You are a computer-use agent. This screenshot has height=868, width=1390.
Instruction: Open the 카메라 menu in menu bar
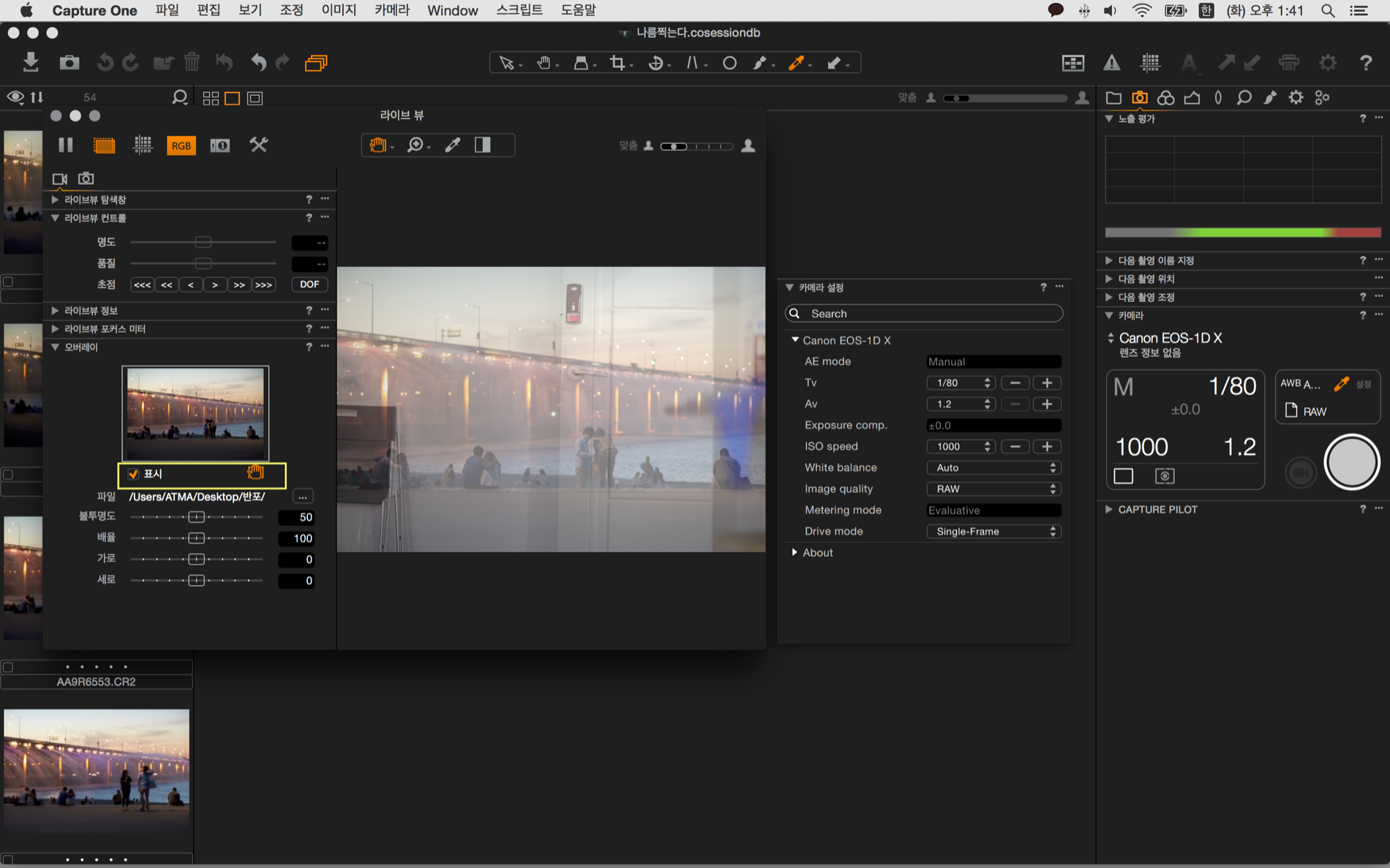click(391, 10)
